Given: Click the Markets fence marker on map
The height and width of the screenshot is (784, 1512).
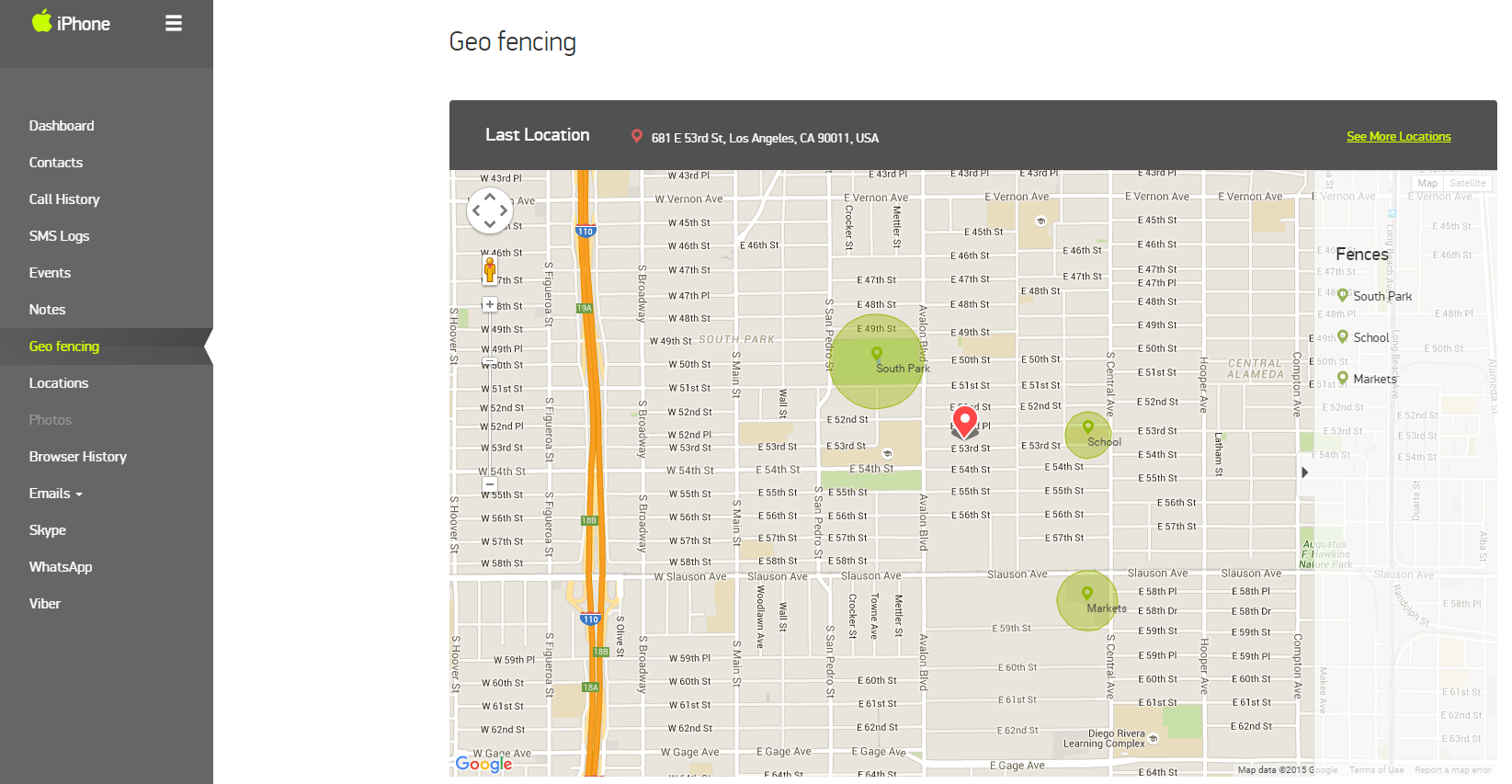Looking at the screenshot, I should pos(1087,594).
